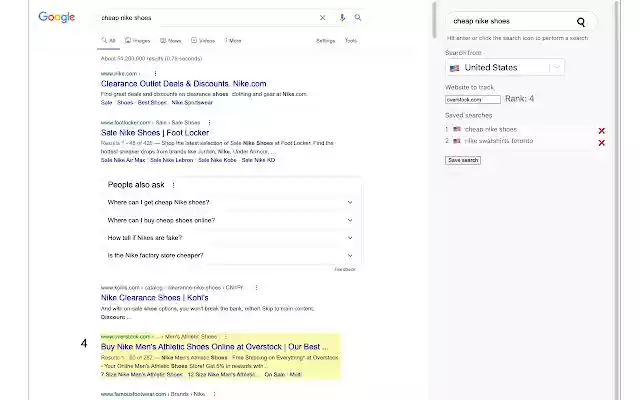
Task: Click the Google logo
Action: (x=57, y=17)
